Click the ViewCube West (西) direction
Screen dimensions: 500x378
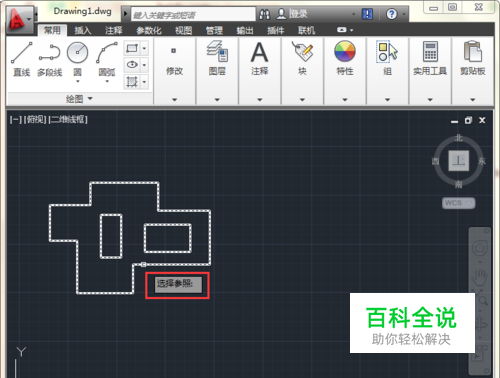435,161
